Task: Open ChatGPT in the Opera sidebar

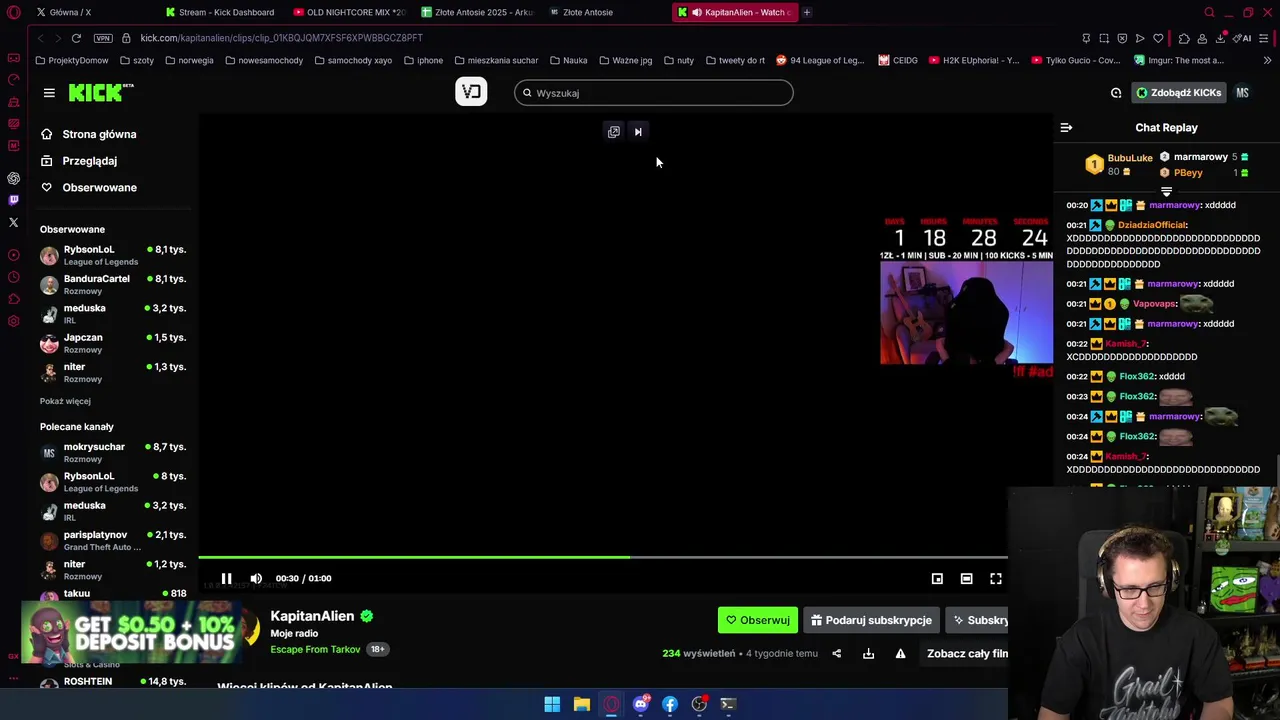Action: pos(13,178)
